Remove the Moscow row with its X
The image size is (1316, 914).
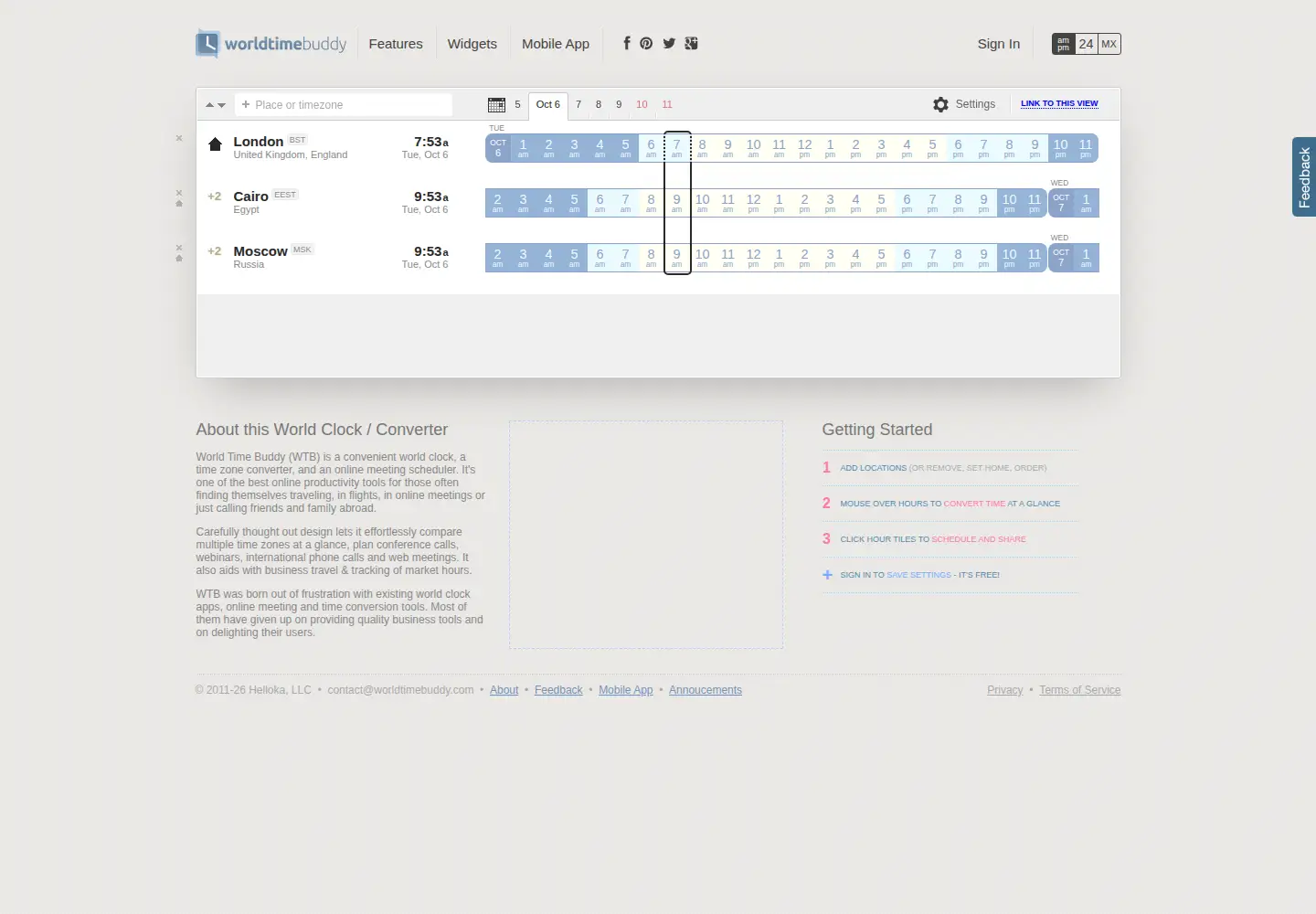tap(179, 248)
